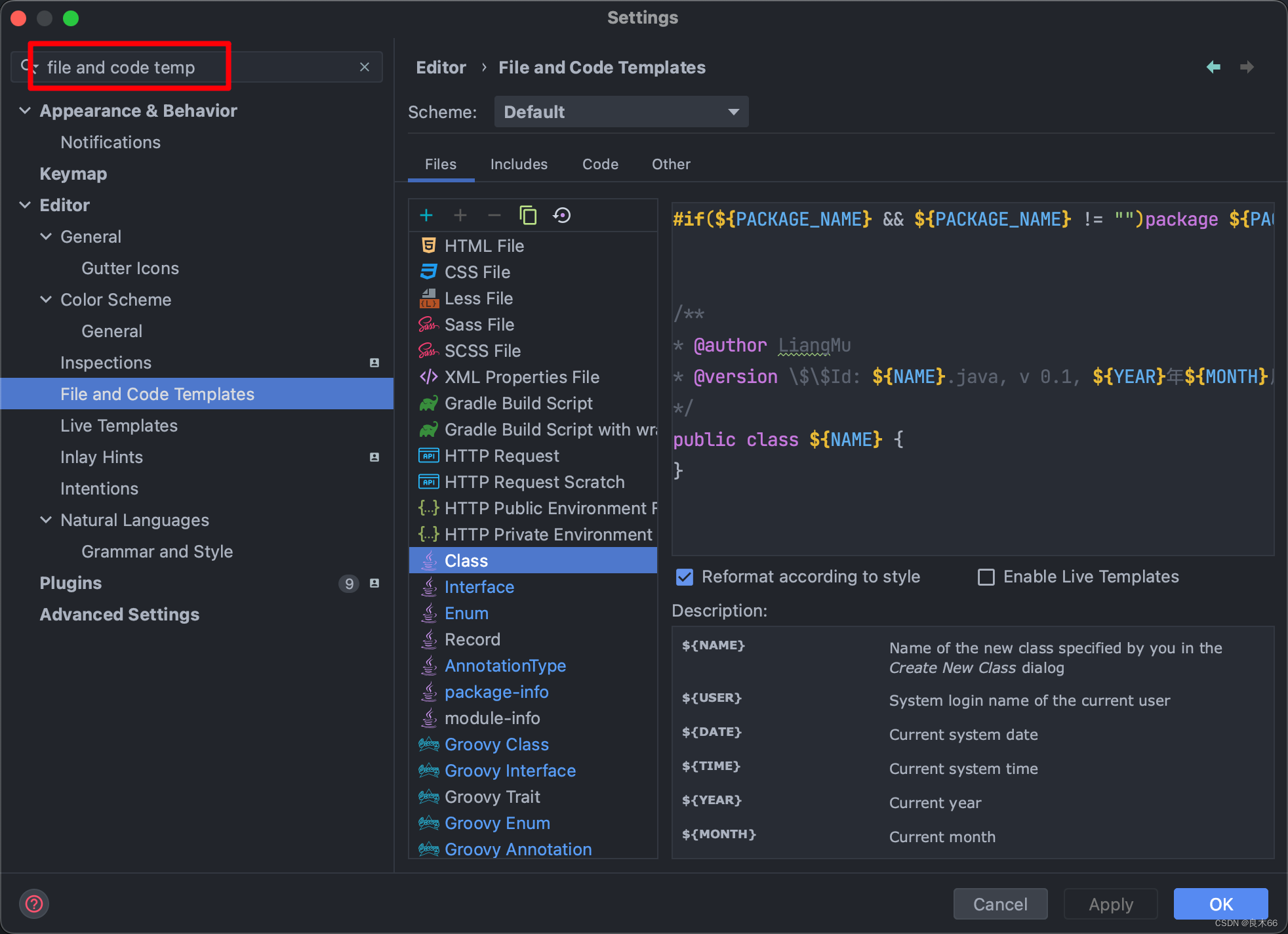This screenshot has width=1288, height=934.
Task: Select the Groovy Trait template
Action: tap(533, 797)
